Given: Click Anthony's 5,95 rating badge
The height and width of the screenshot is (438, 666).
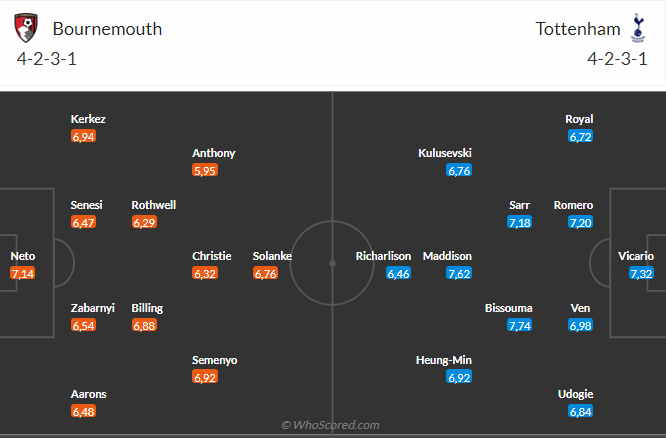Looking at the screenshot, I should [205, 170].
